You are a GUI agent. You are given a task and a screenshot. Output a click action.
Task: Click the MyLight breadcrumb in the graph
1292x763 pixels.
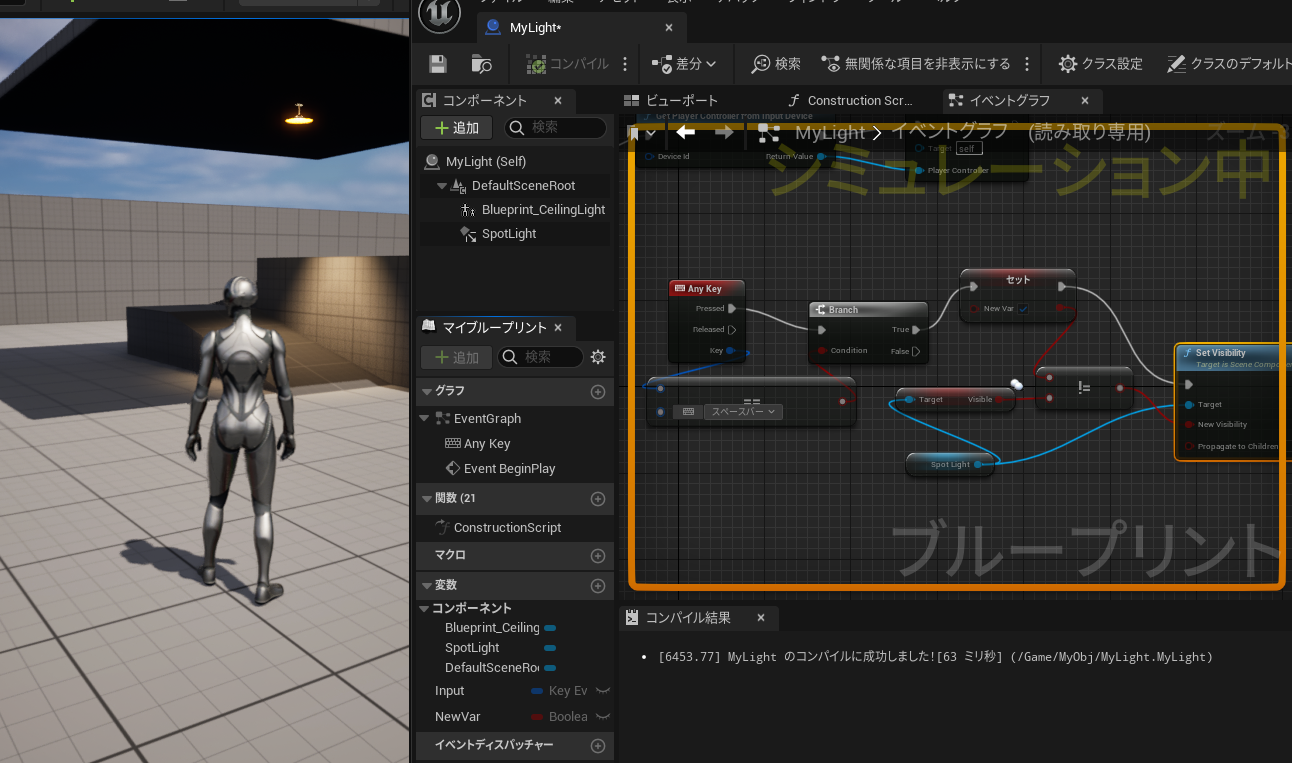coord(830,133)
